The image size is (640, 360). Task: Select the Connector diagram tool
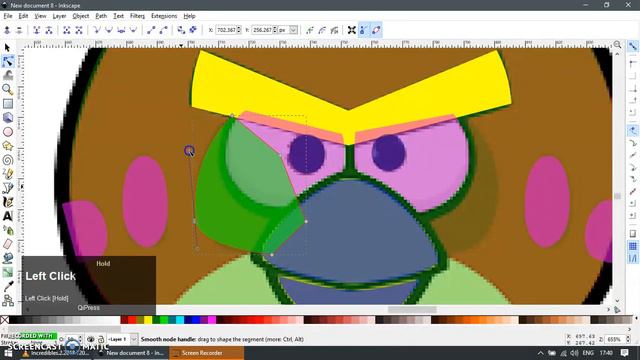tap(7, 300)
